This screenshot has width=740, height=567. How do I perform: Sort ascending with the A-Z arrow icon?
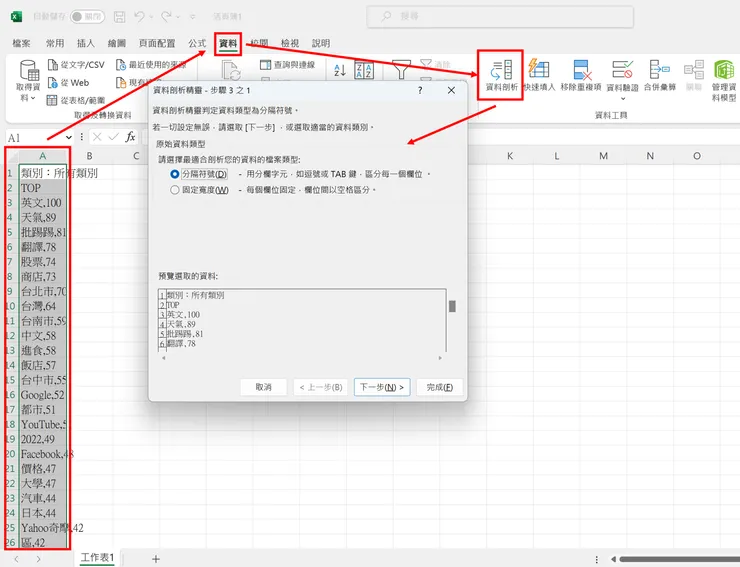tap(340, 70)
